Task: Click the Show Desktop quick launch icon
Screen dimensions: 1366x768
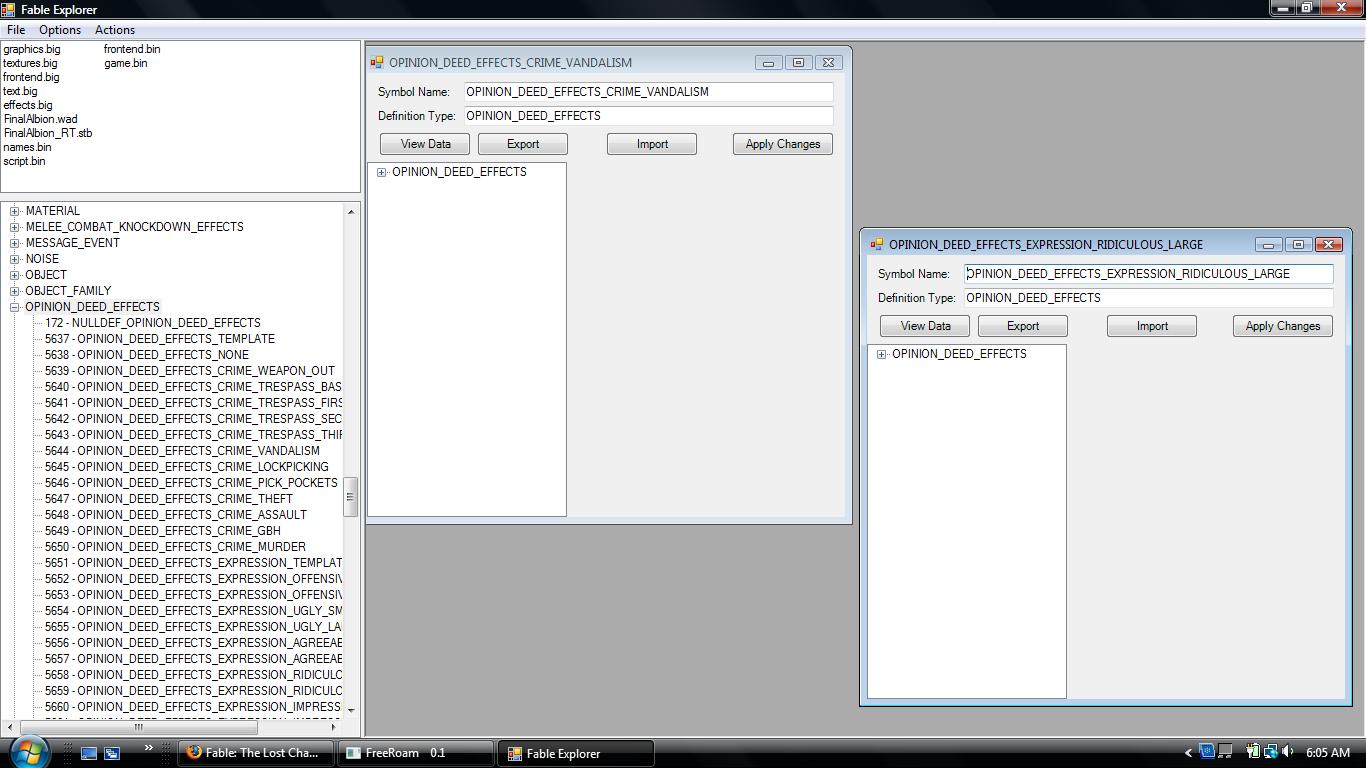Action: 89,753
